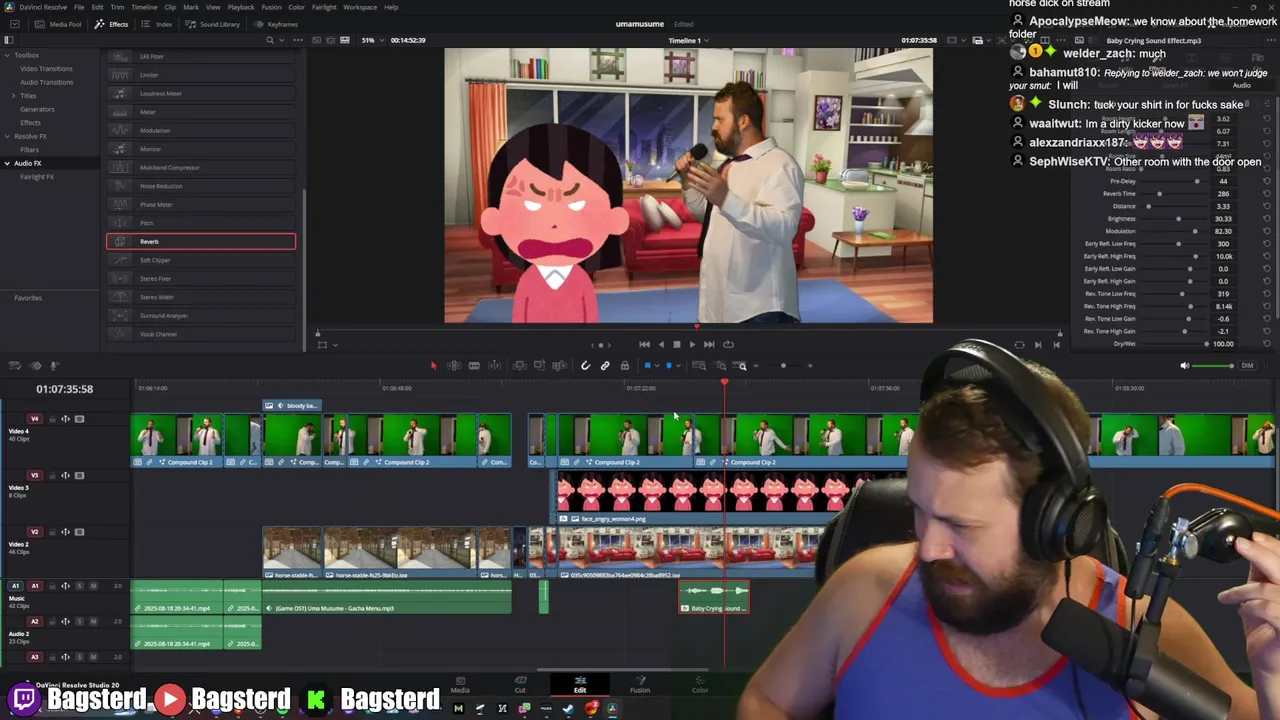The image size is (1280, 720).
Task: Open the Media Pool panel
Action: (x=60, y=24)
